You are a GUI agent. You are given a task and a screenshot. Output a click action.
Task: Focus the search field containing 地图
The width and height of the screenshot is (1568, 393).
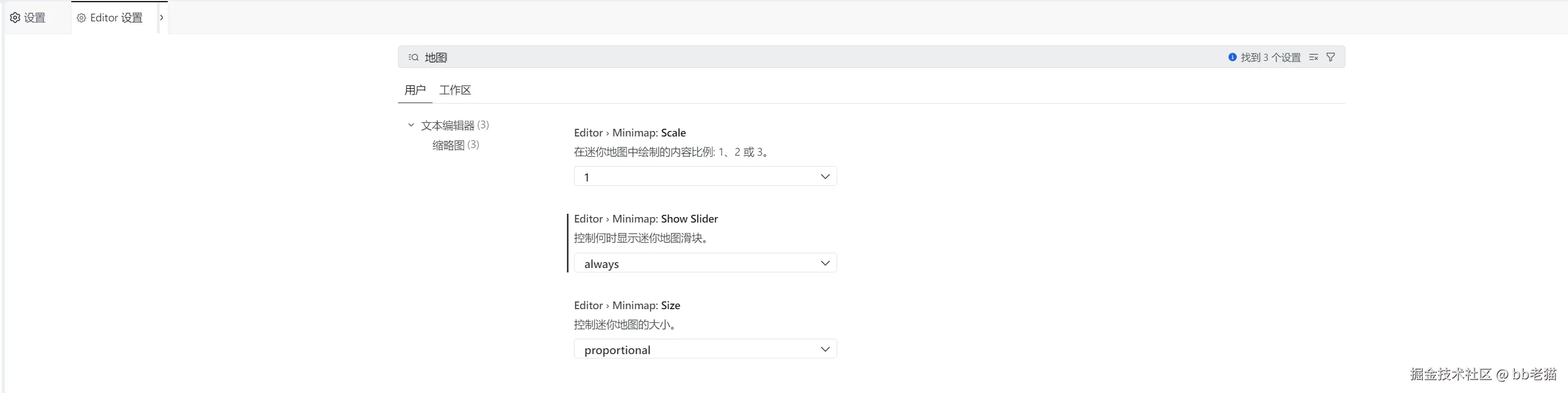tap(791, 57)
